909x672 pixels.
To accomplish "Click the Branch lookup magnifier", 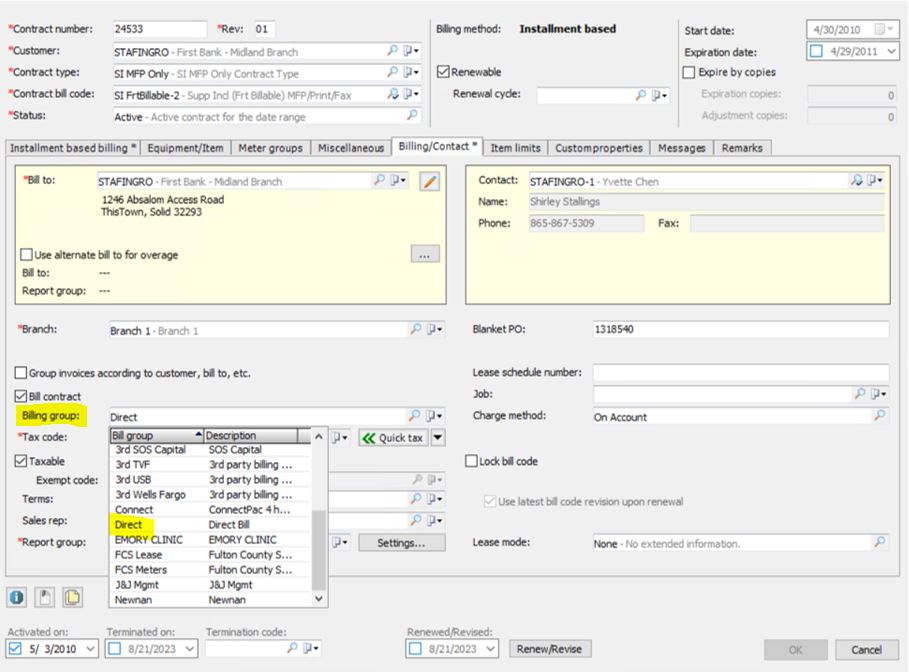I will click(416, 329).
